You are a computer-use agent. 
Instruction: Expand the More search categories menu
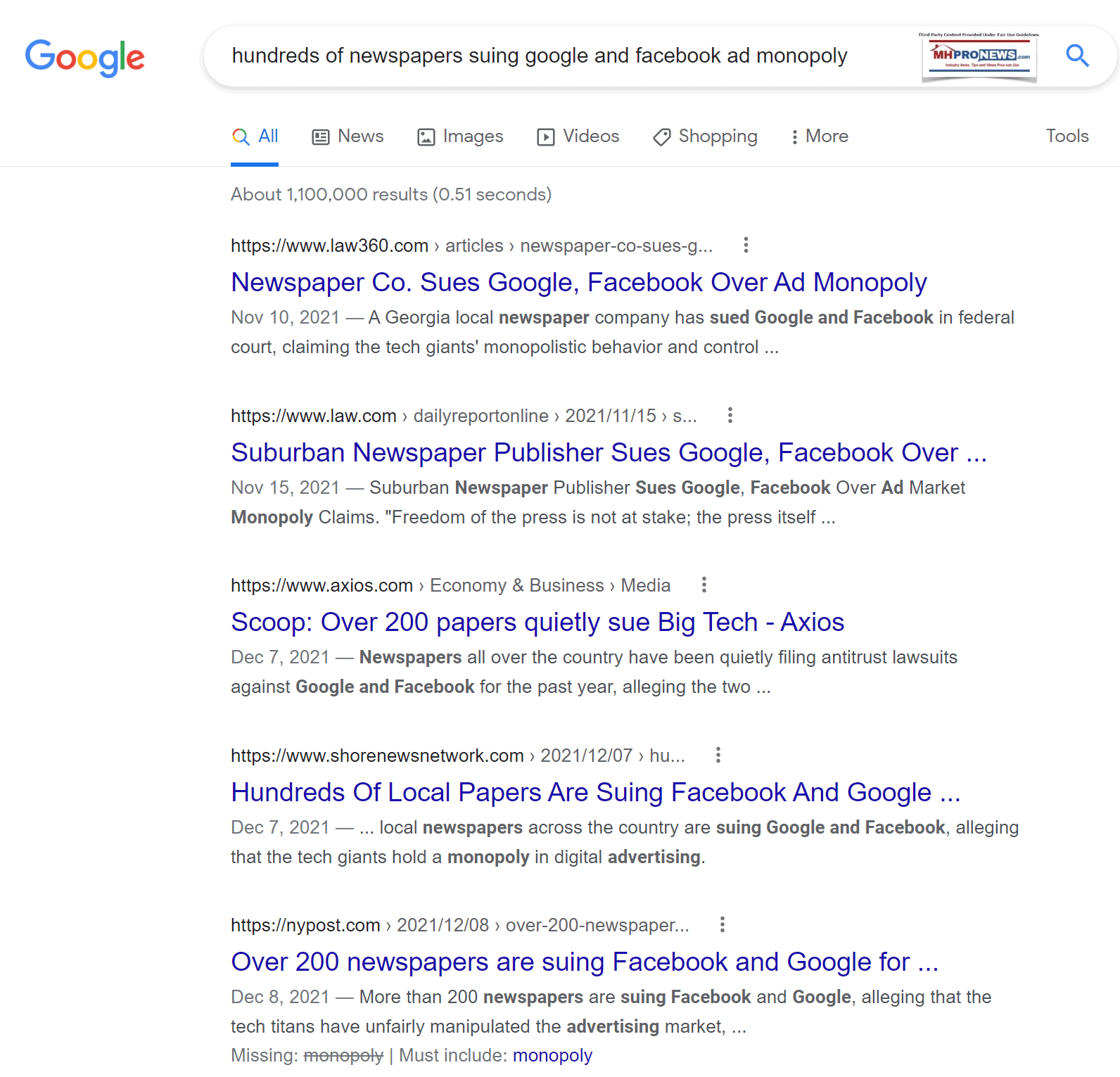click(x=820, y=136)
